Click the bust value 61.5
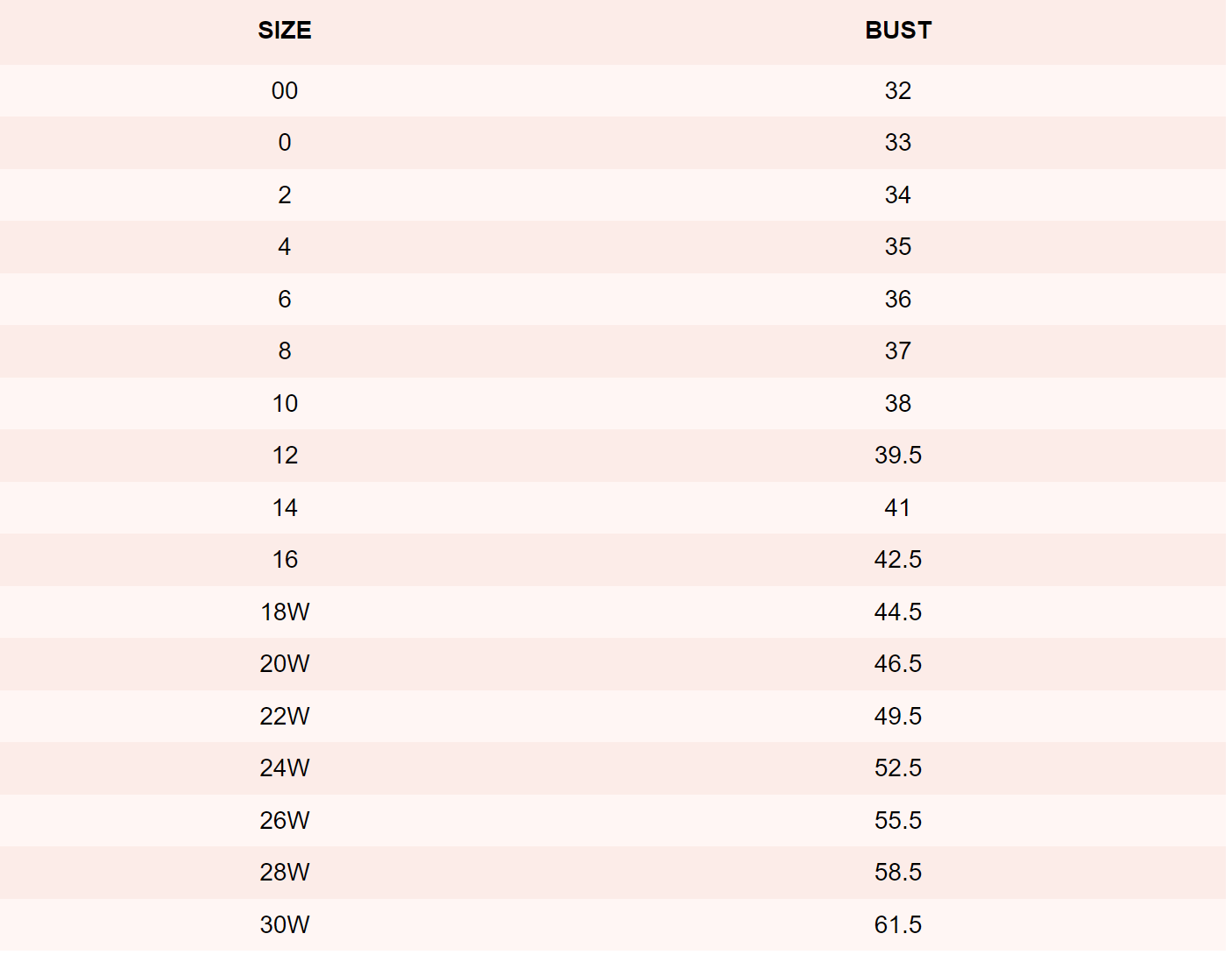This screenshot has width=1232, height=962. (898, 925)
